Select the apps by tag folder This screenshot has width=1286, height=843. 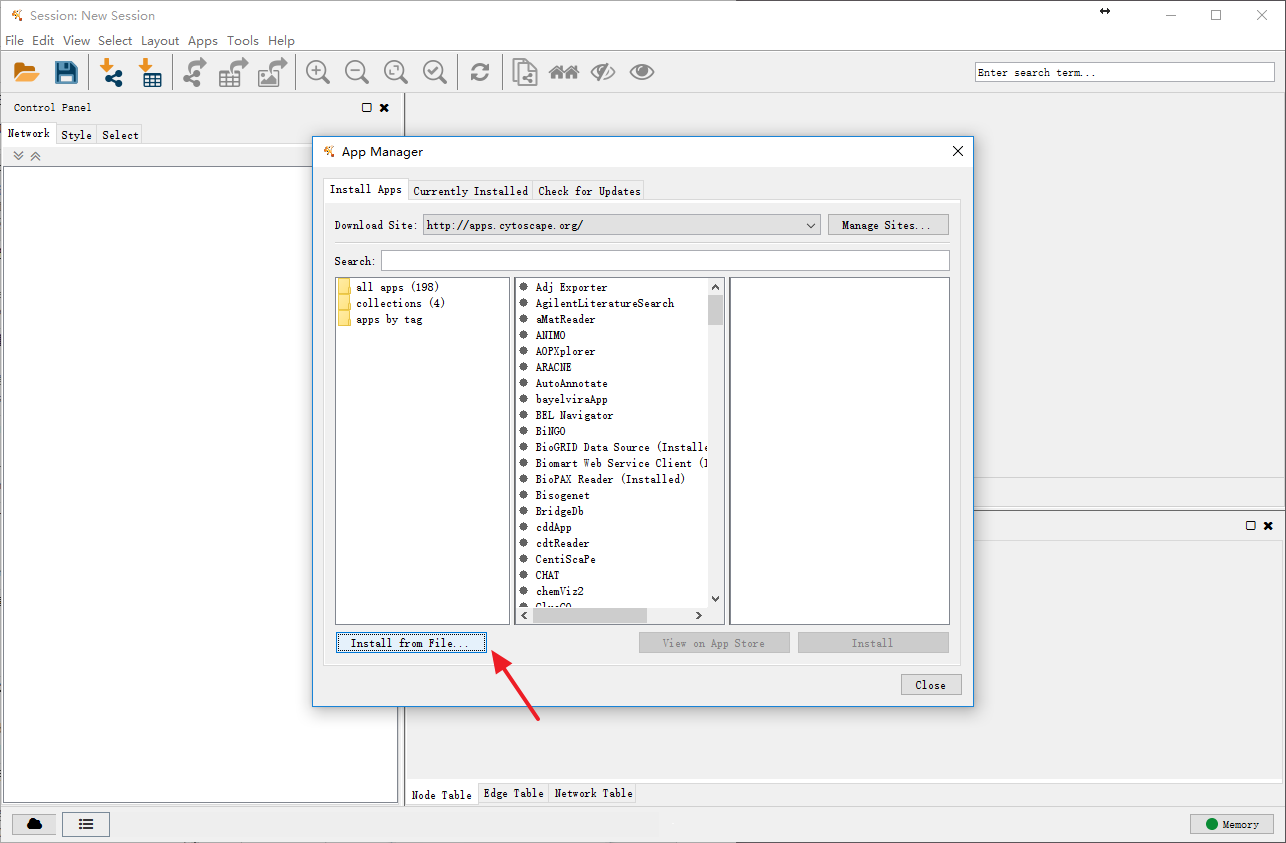coord(381,319)
